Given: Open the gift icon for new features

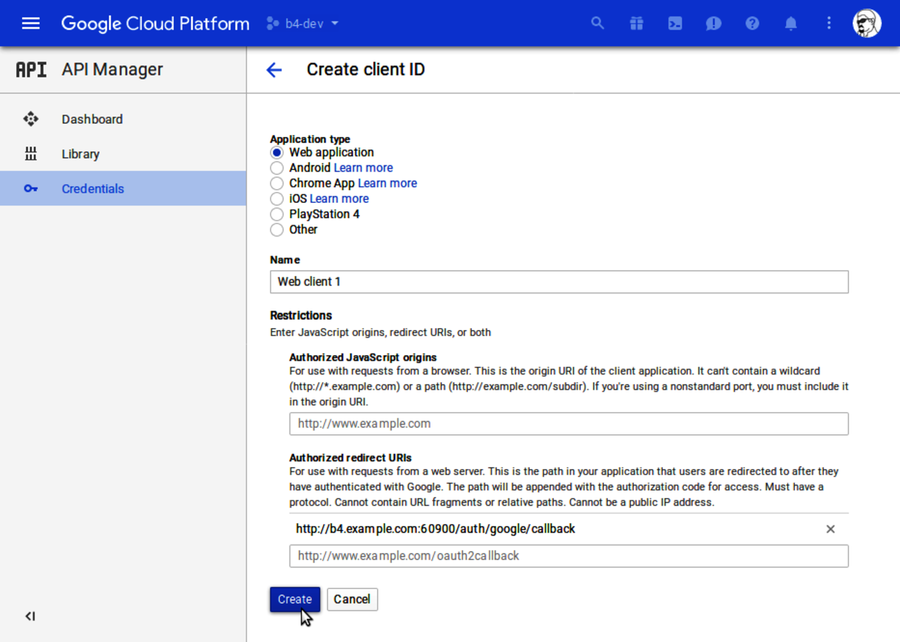Looking at the screenshot, I should (x=636, y=22).
